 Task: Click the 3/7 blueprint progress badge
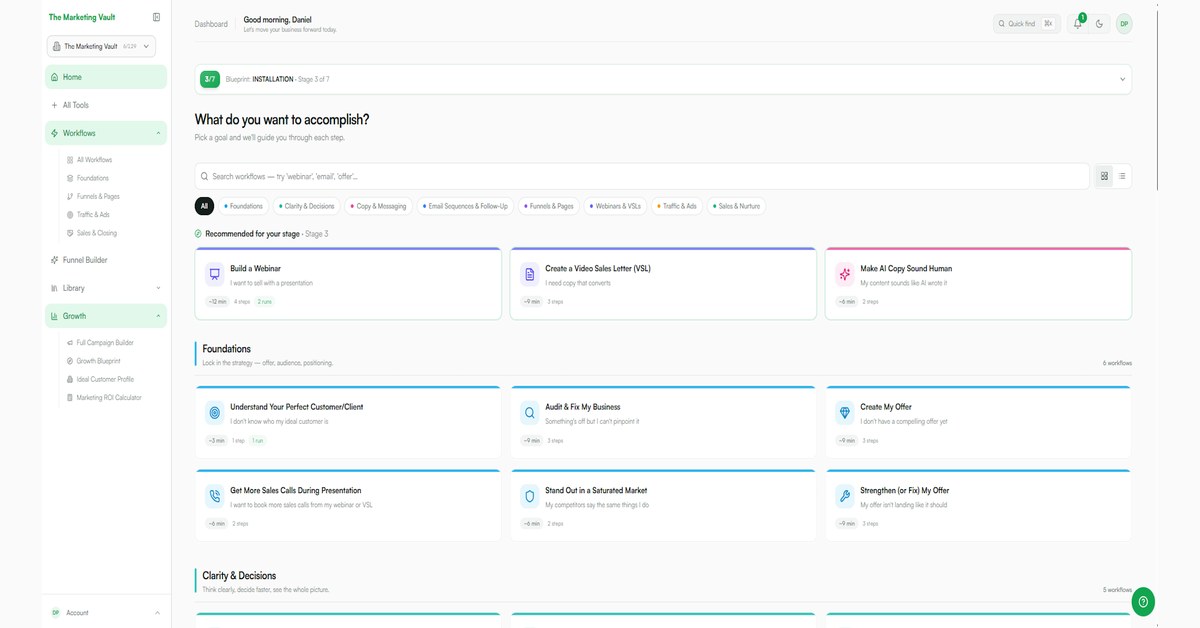(210, 79)
